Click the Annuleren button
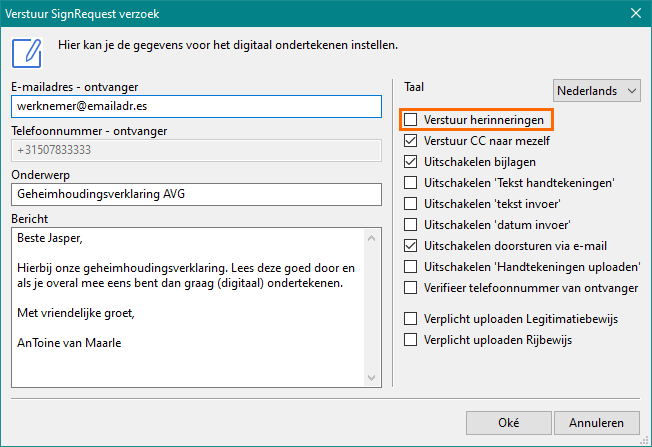 596,423
